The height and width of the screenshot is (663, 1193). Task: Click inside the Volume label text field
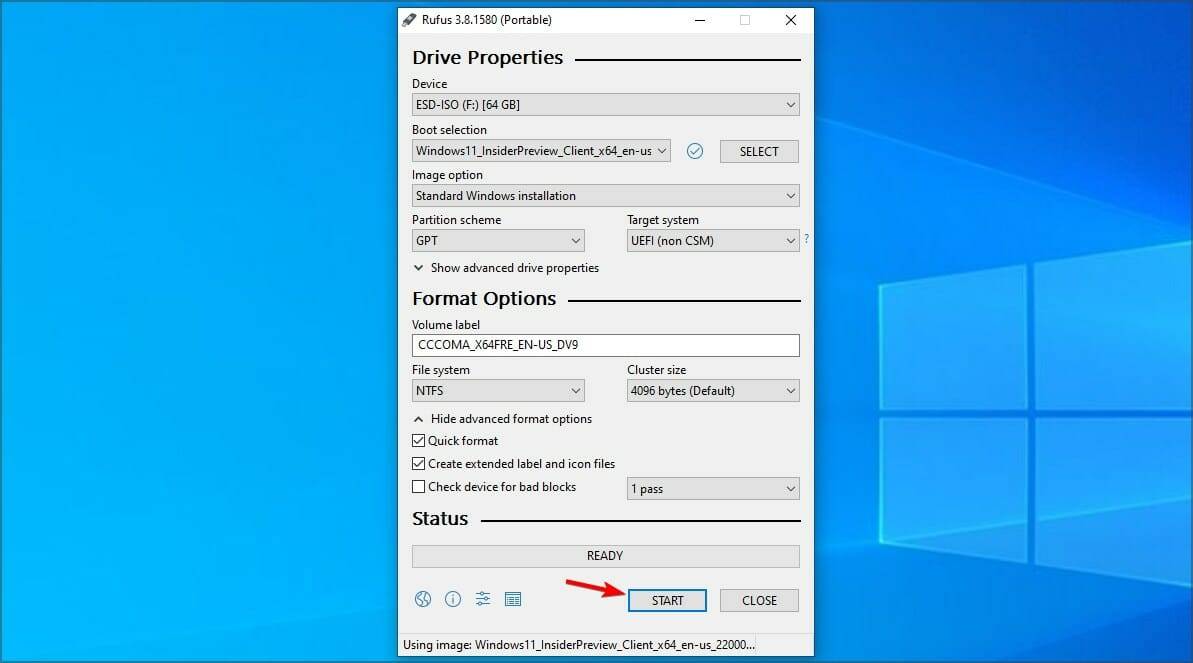[x=605, y=345]
